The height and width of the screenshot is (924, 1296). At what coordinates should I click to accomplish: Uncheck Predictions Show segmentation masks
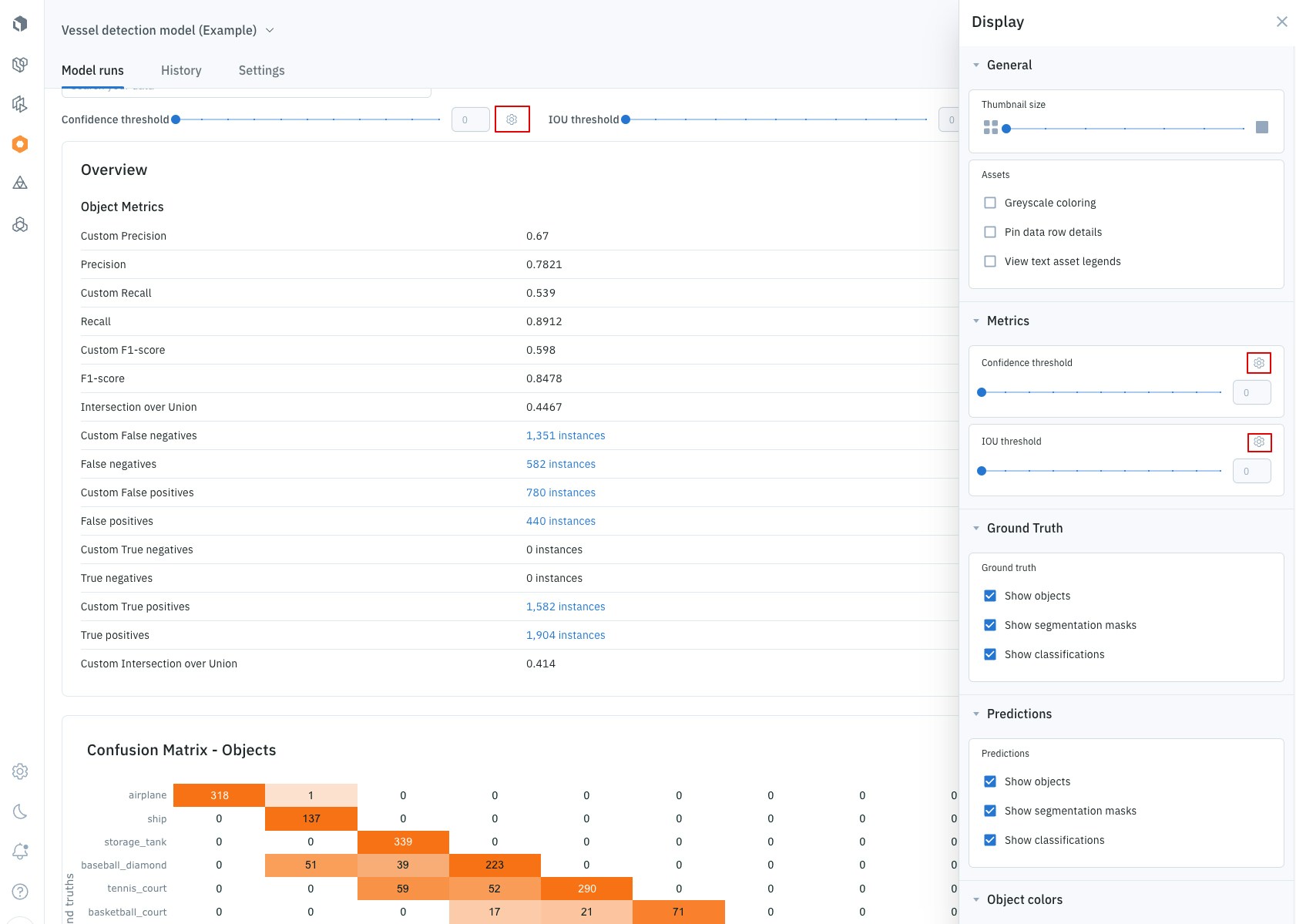click(x=990, y=811)
